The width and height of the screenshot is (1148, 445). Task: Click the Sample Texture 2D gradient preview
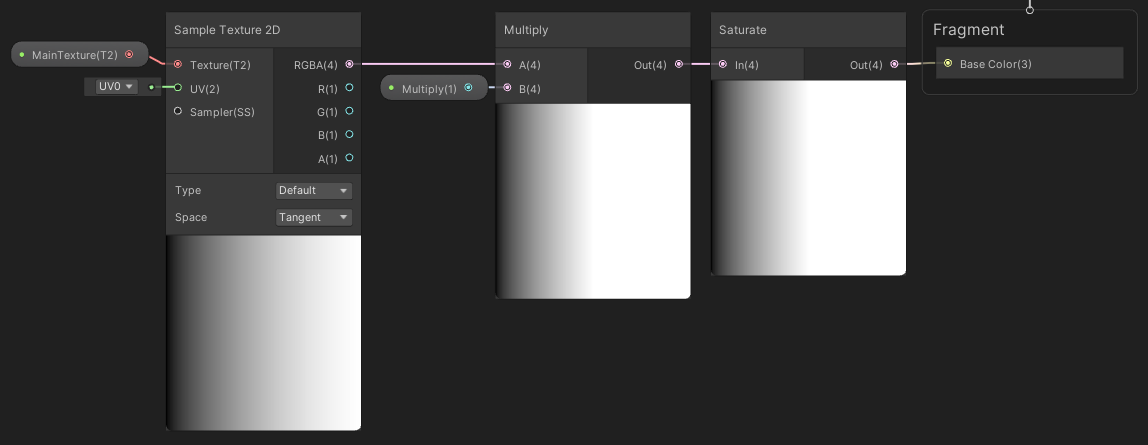(x=264, y=333)
